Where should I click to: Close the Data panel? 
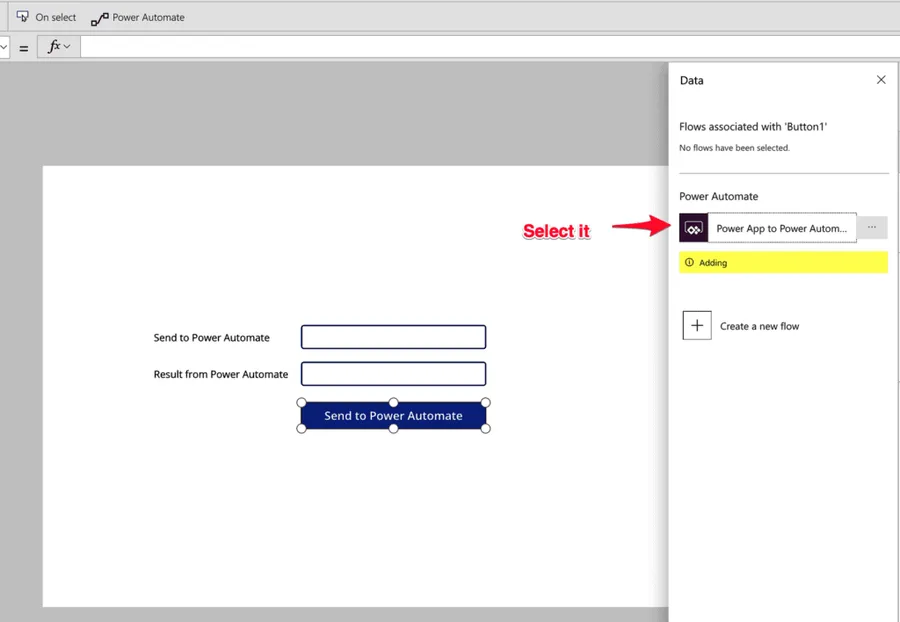click(881, 80)
